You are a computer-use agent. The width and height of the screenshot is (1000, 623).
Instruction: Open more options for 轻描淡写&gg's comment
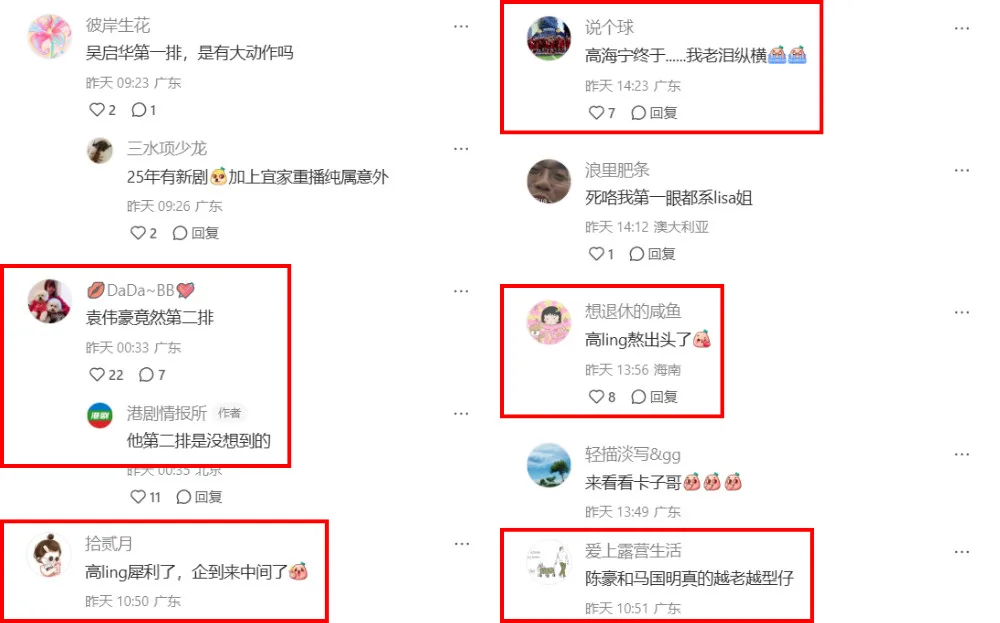coord(962,455)
